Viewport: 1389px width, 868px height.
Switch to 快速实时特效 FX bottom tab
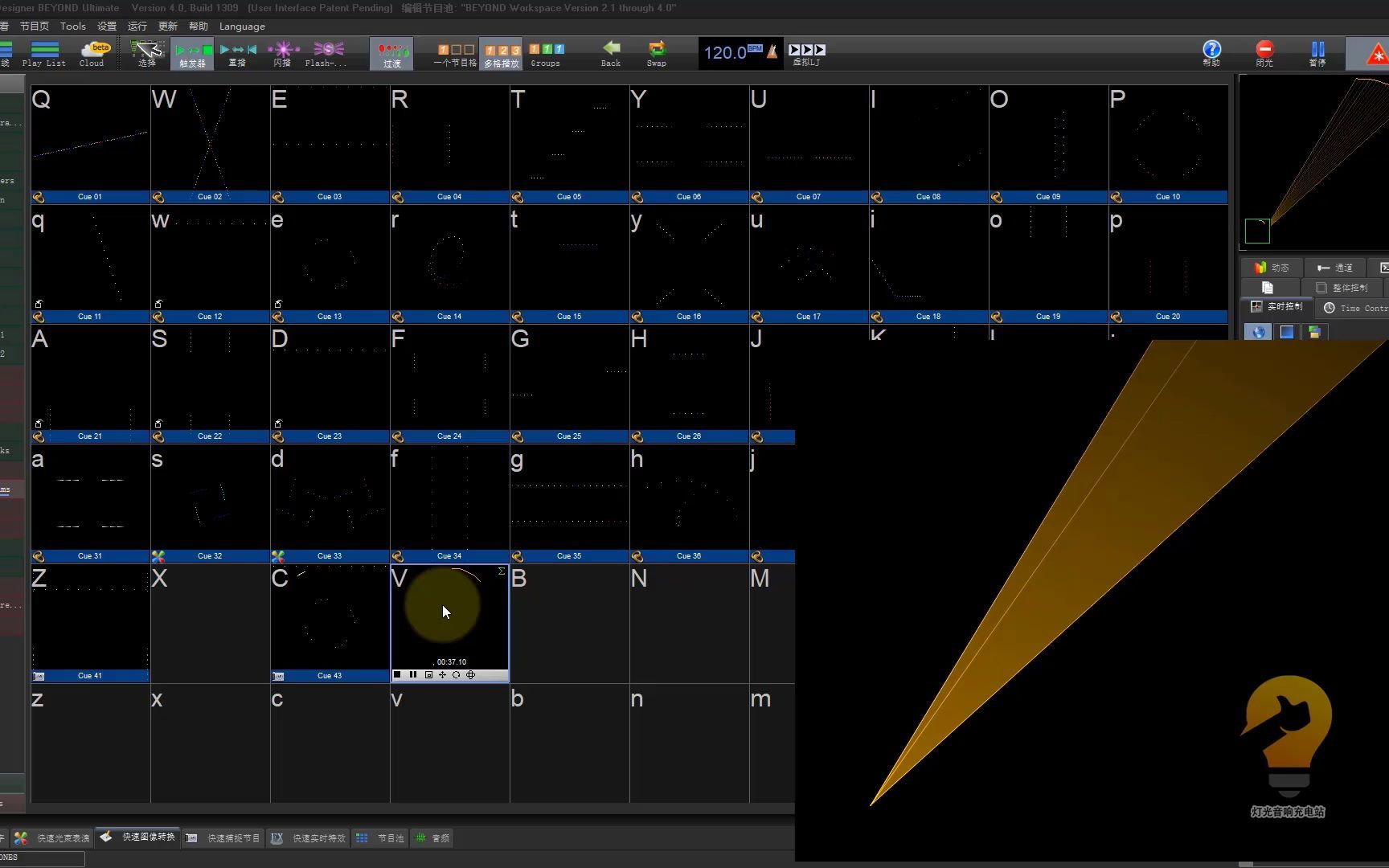point(309,838)
